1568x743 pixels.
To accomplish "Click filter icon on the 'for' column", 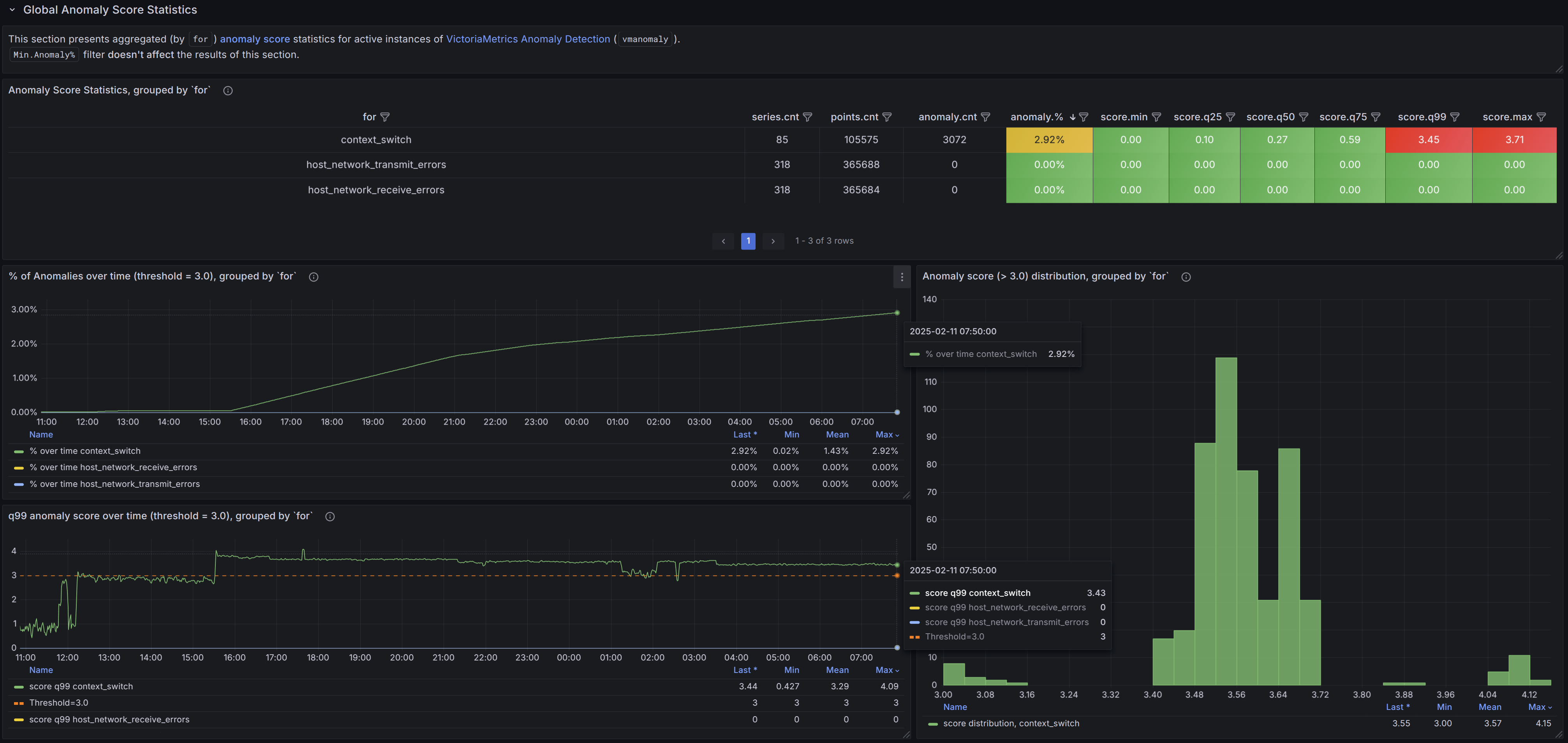I will pos(385,117).
